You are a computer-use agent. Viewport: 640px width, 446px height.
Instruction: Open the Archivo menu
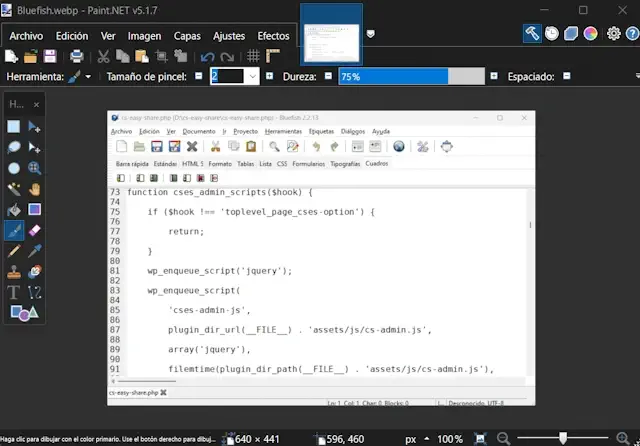[x=26, y=36]
